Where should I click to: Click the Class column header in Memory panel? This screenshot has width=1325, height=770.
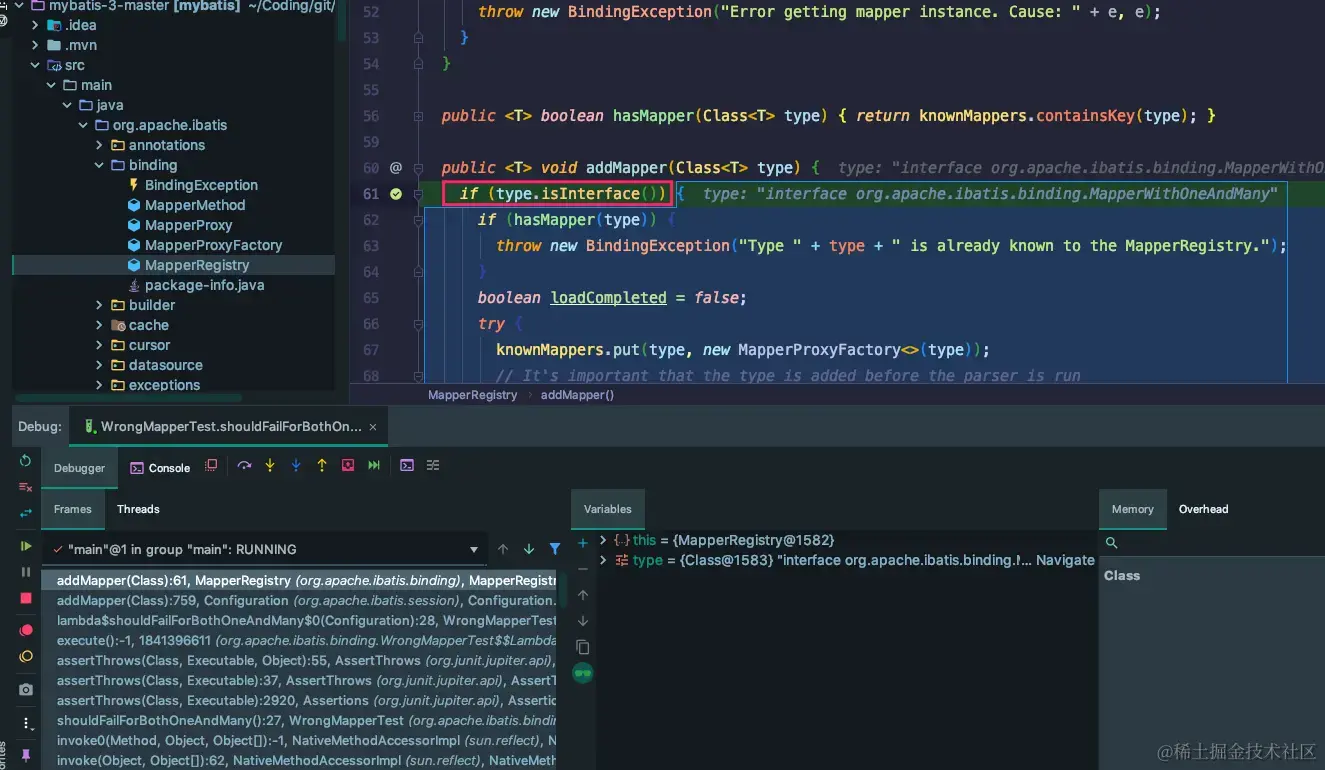[x=1122, y=576]
